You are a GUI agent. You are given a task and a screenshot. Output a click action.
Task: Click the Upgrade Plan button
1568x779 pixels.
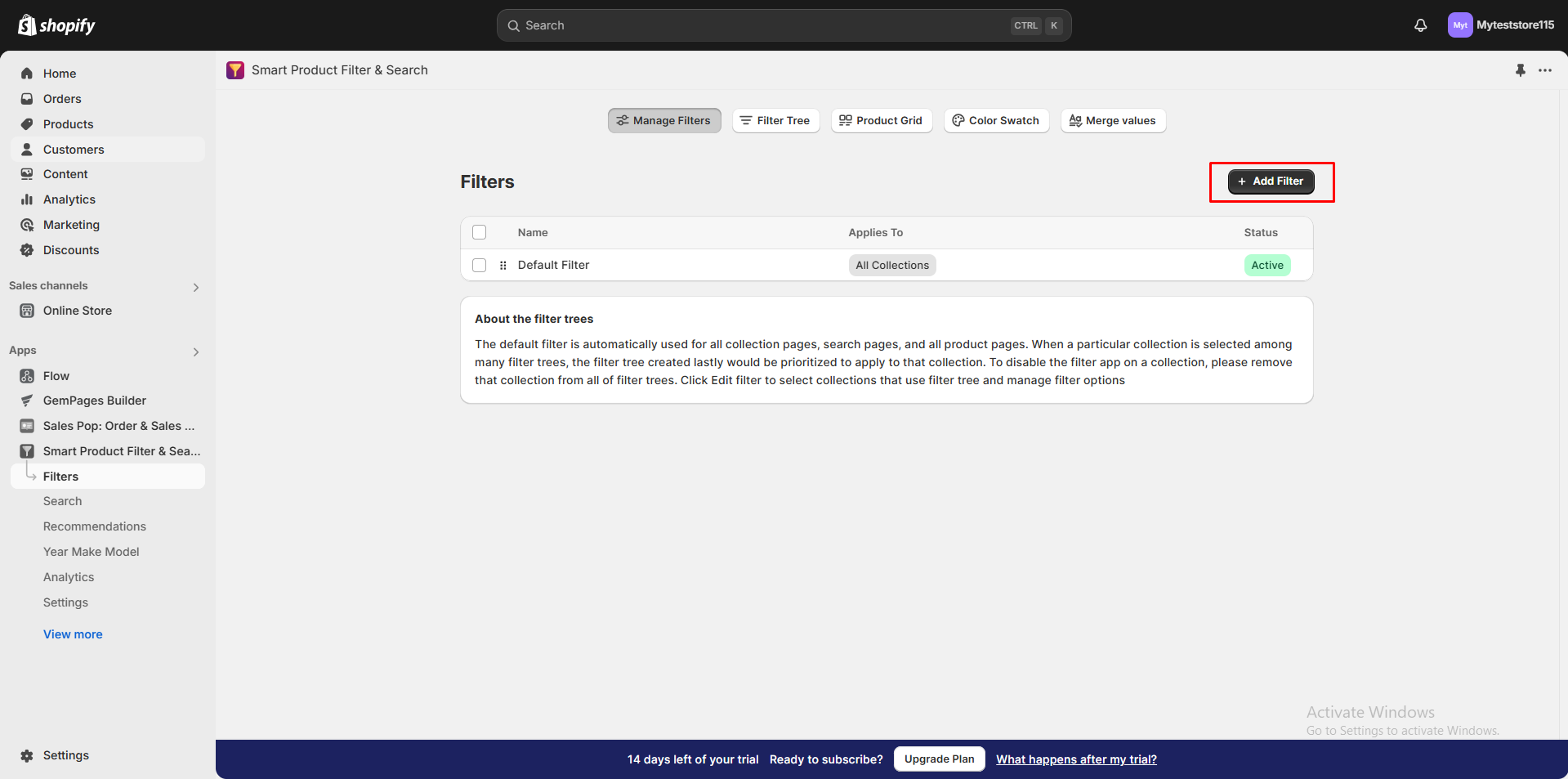tap(939, 759)
